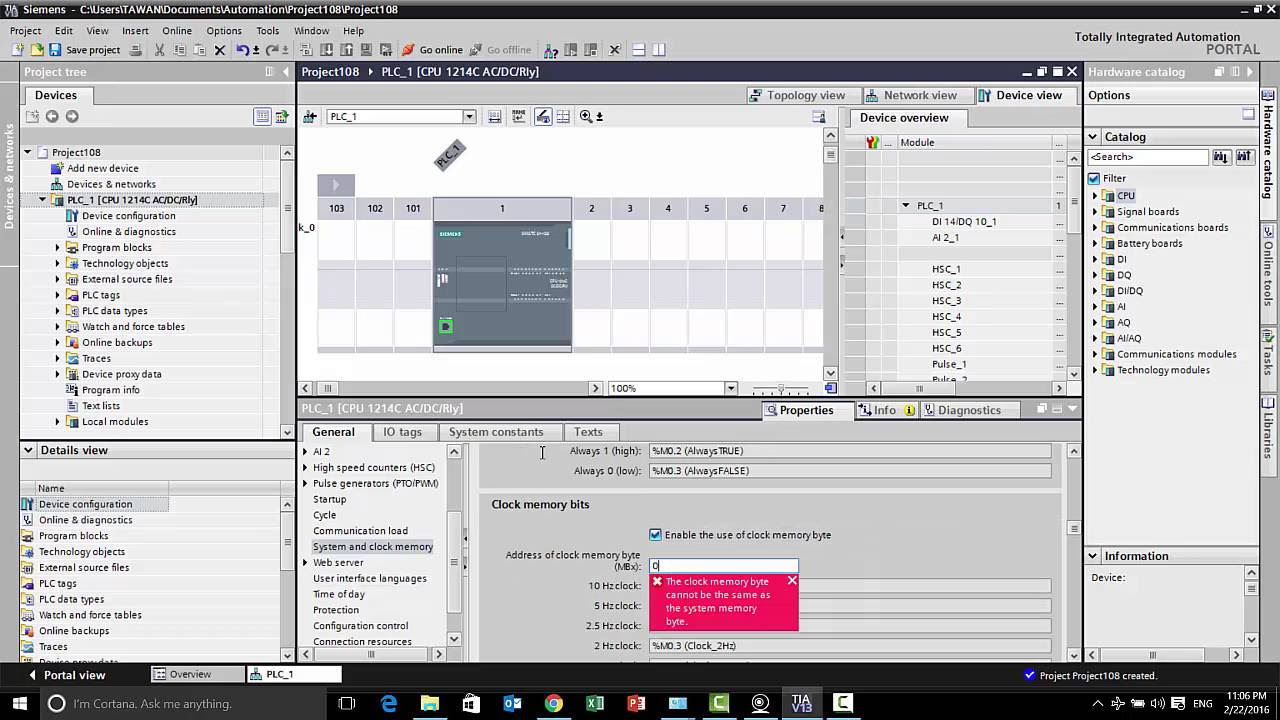Image resolution: width=1280 pixels, height=720 pixels.
Task: Click the search upward icon in Hardware catalog
Action: click(x=1244, y=157)
